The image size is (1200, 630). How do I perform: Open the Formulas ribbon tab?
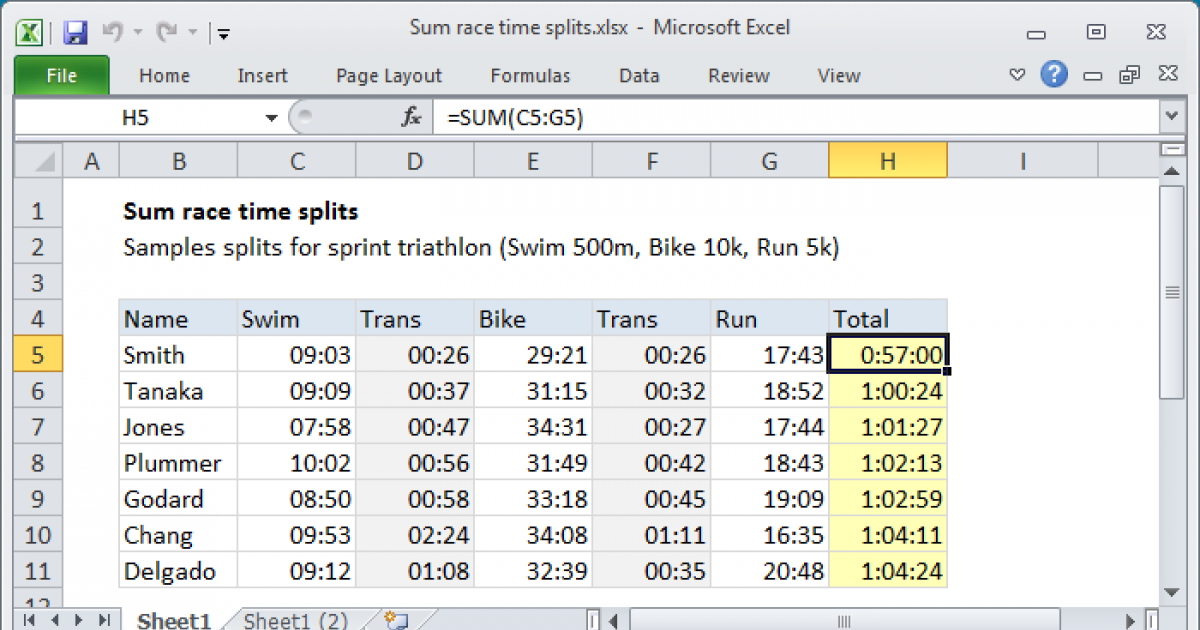(530, 76)
